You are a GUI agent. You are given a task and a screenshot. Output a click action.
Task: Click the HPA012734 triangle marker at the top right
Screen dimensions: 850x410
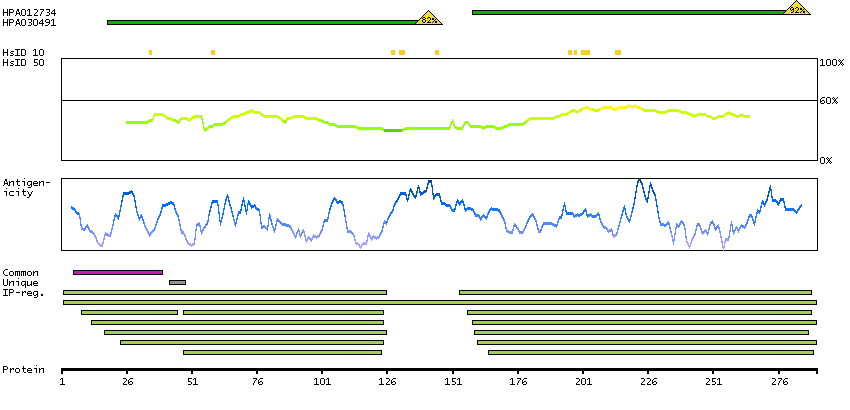tap(797, 9)
